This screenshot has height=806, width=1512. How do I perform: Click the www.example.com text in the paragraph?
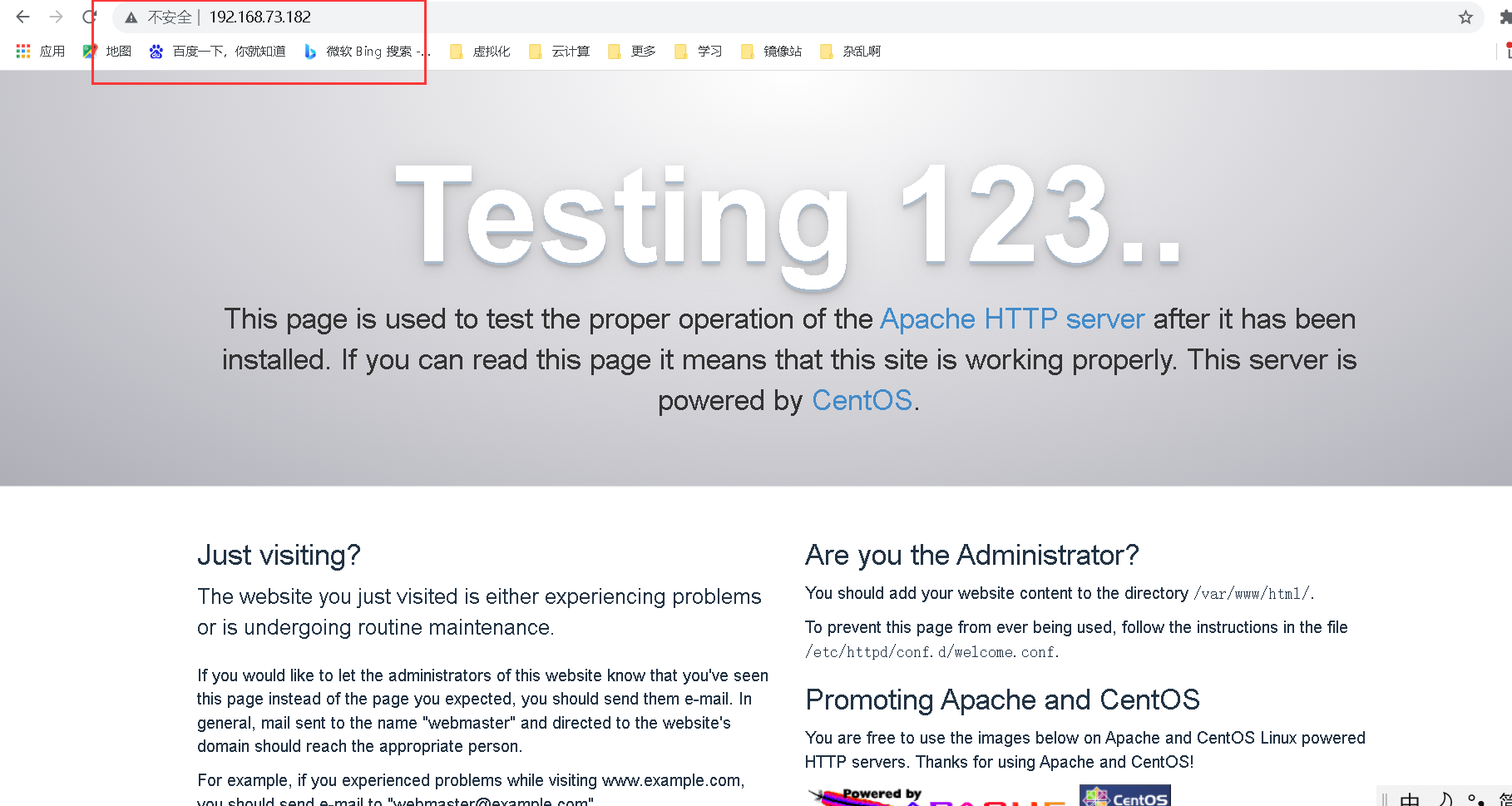(x=670, y=780)
